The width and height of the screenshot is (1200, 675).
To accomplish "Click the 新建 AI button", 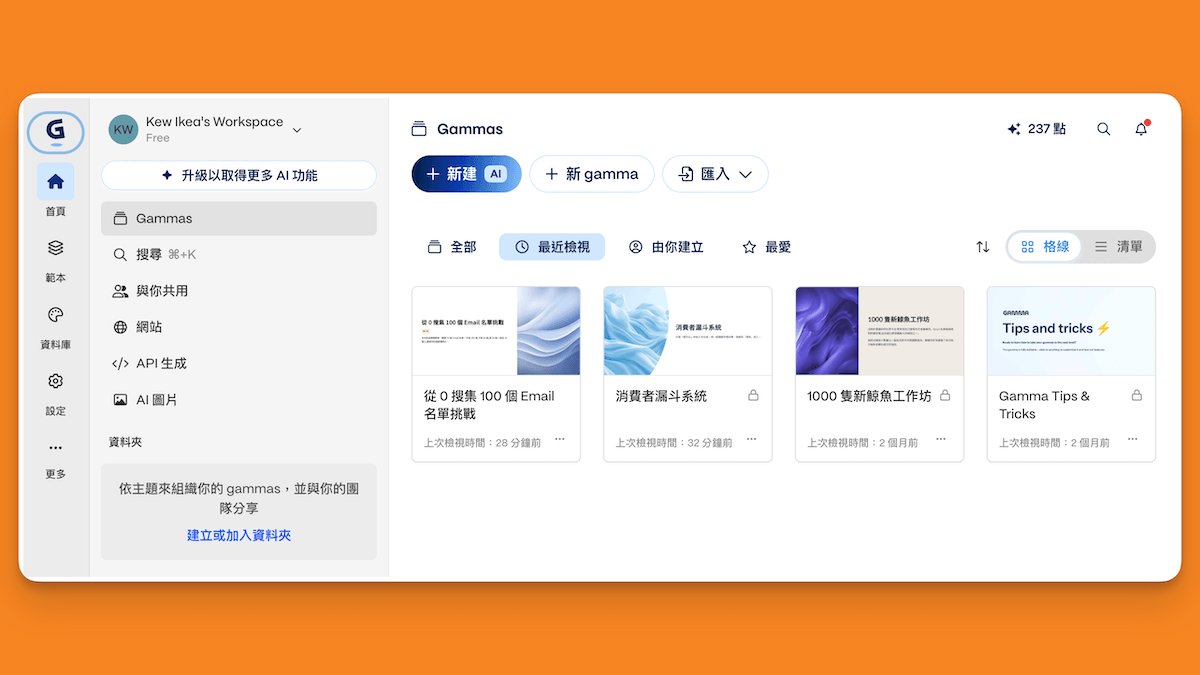I will 466,173.
